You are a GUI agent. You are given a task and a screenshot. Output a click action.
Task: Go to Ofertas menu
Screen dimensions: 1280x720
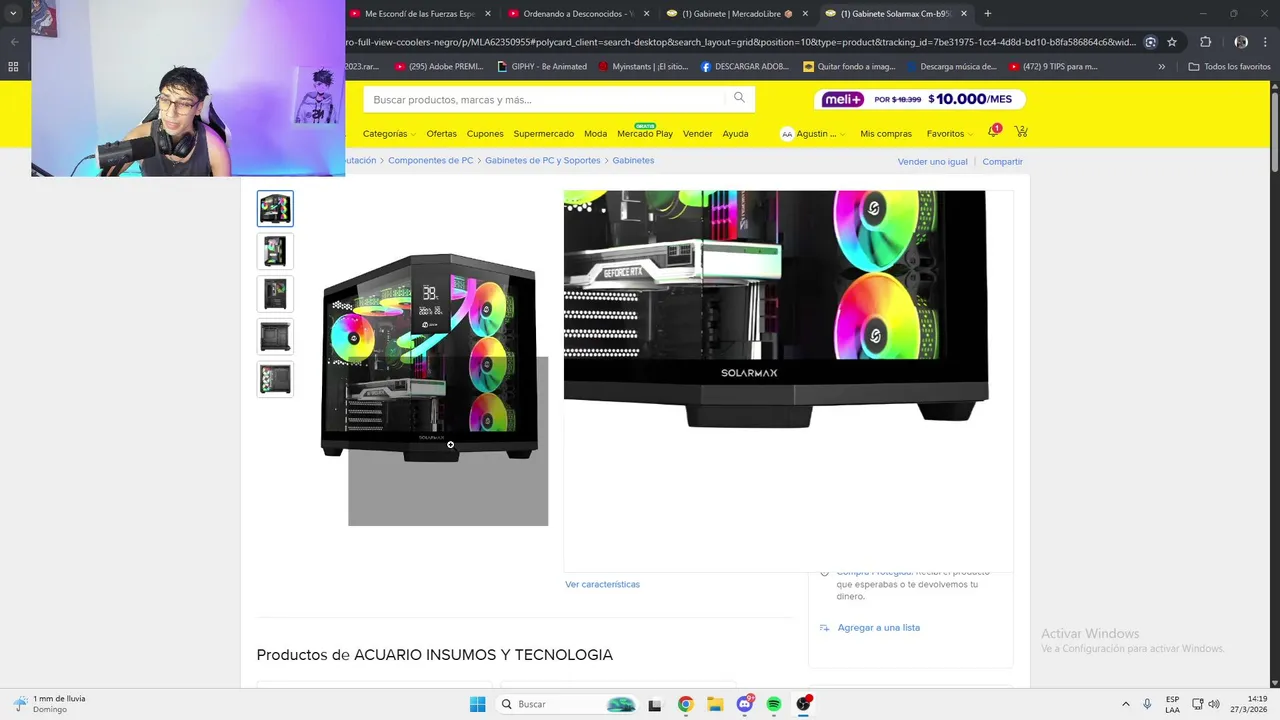441,133
